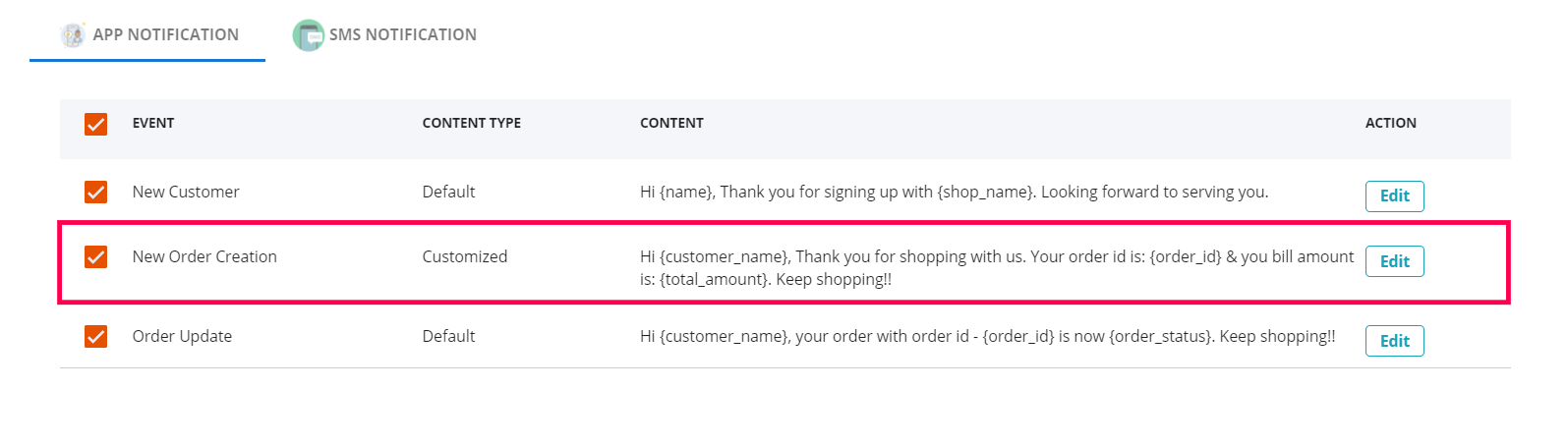The height and width of the screenshot is (445, 1568).
Task: Toggle the select-all checkbox in table header
Action: click(x=95, y=124)
